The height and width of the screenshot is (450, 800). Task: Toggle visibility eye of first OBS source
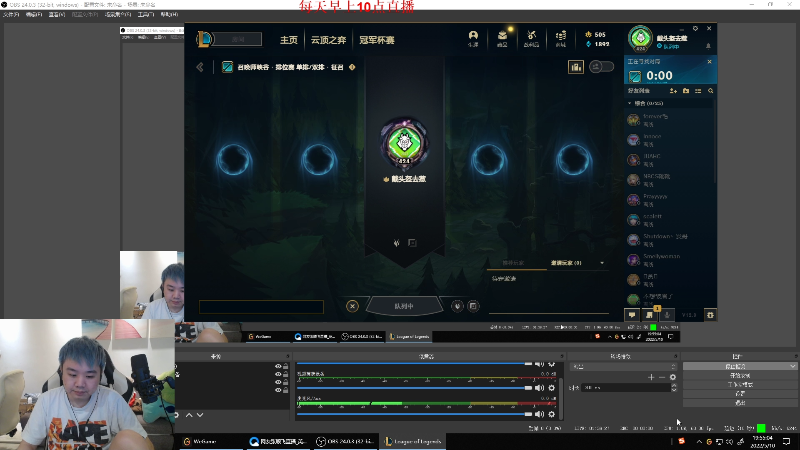[x=278, y=366]
